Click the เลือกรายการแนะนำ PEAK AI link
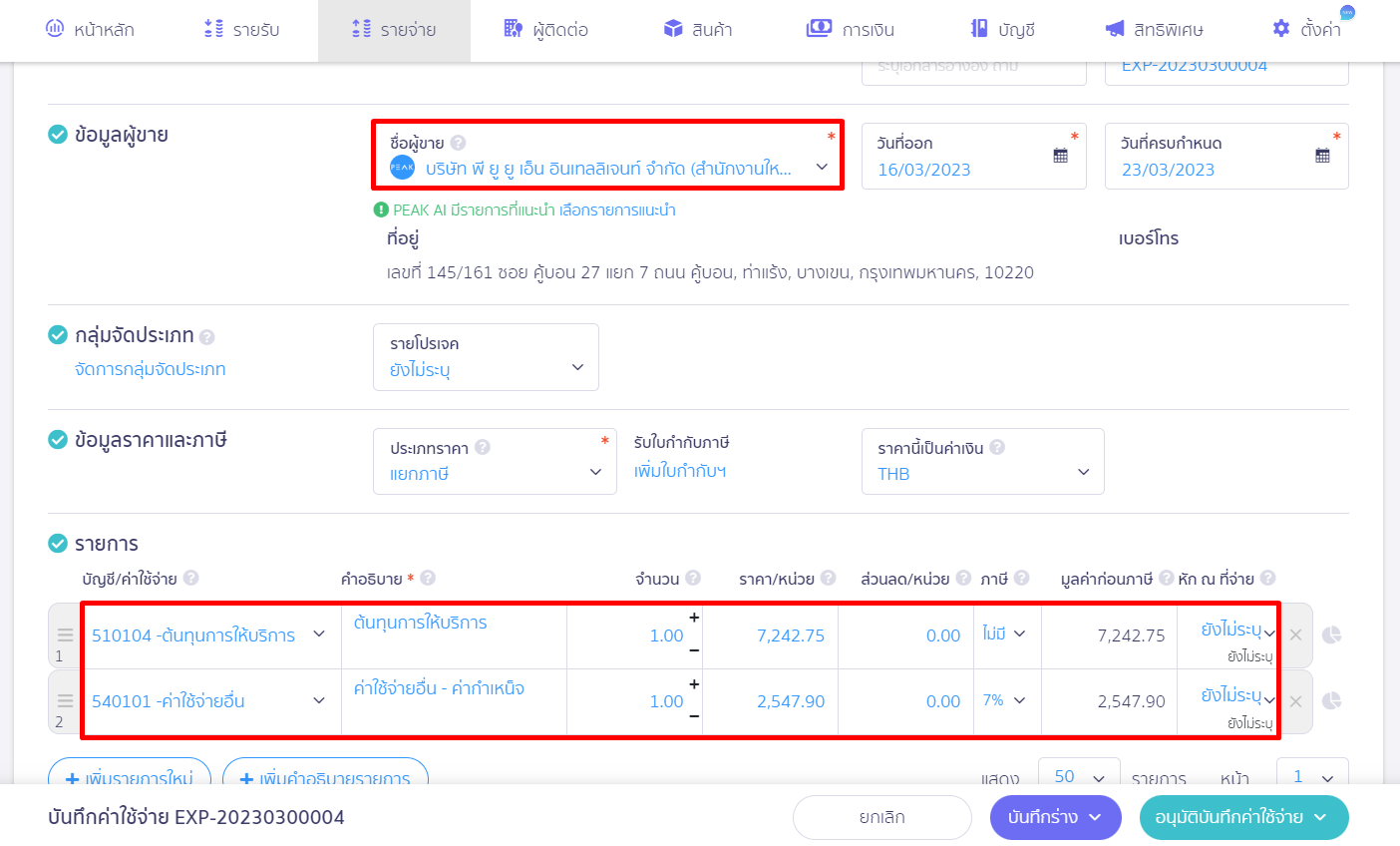The width and height of the screenshot is (1400, 846). pyautogui.click(x=617, y=210)
